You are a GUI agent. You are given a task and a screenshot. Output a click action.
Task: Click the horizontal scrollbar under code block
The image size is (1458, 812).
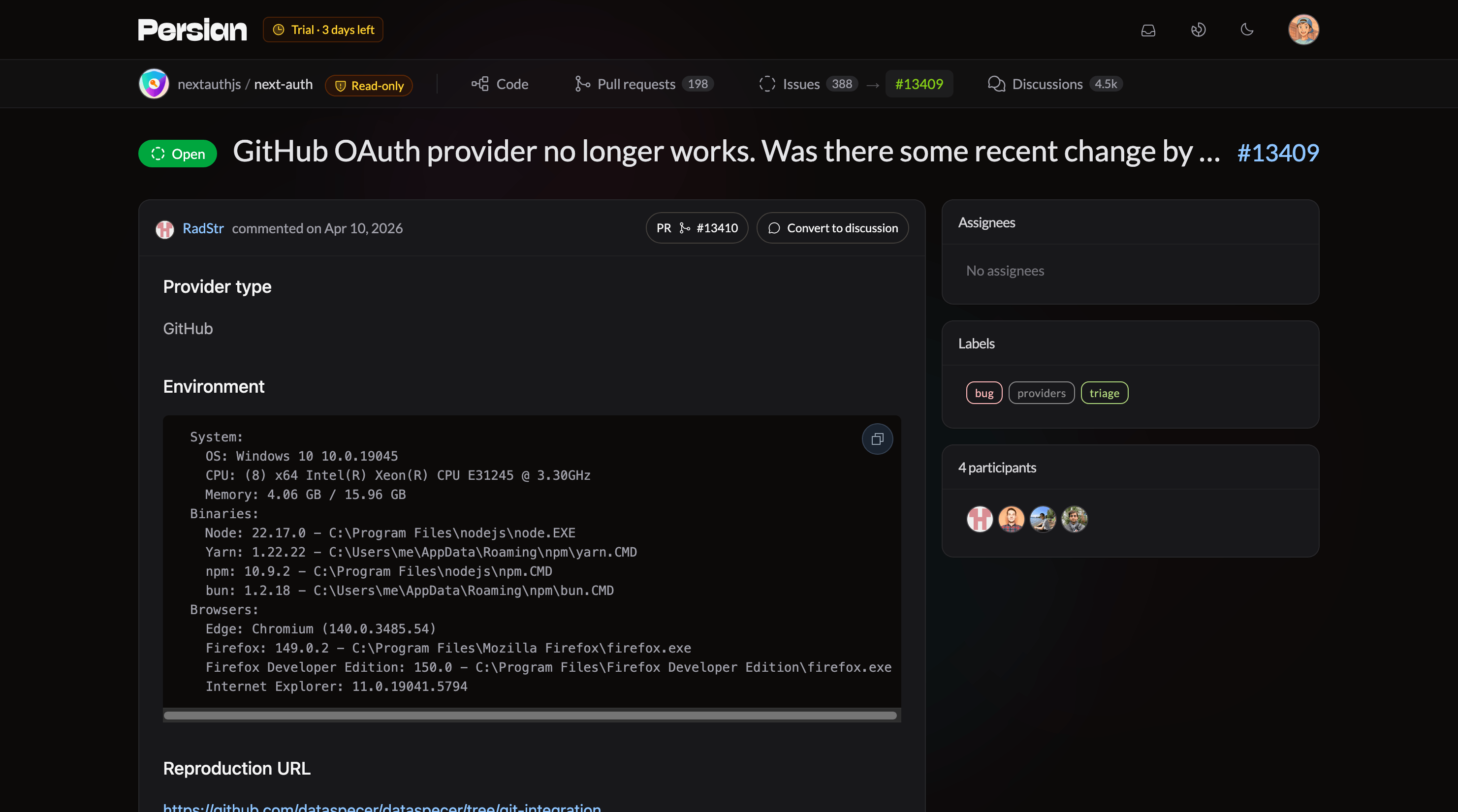coord(530,715)
